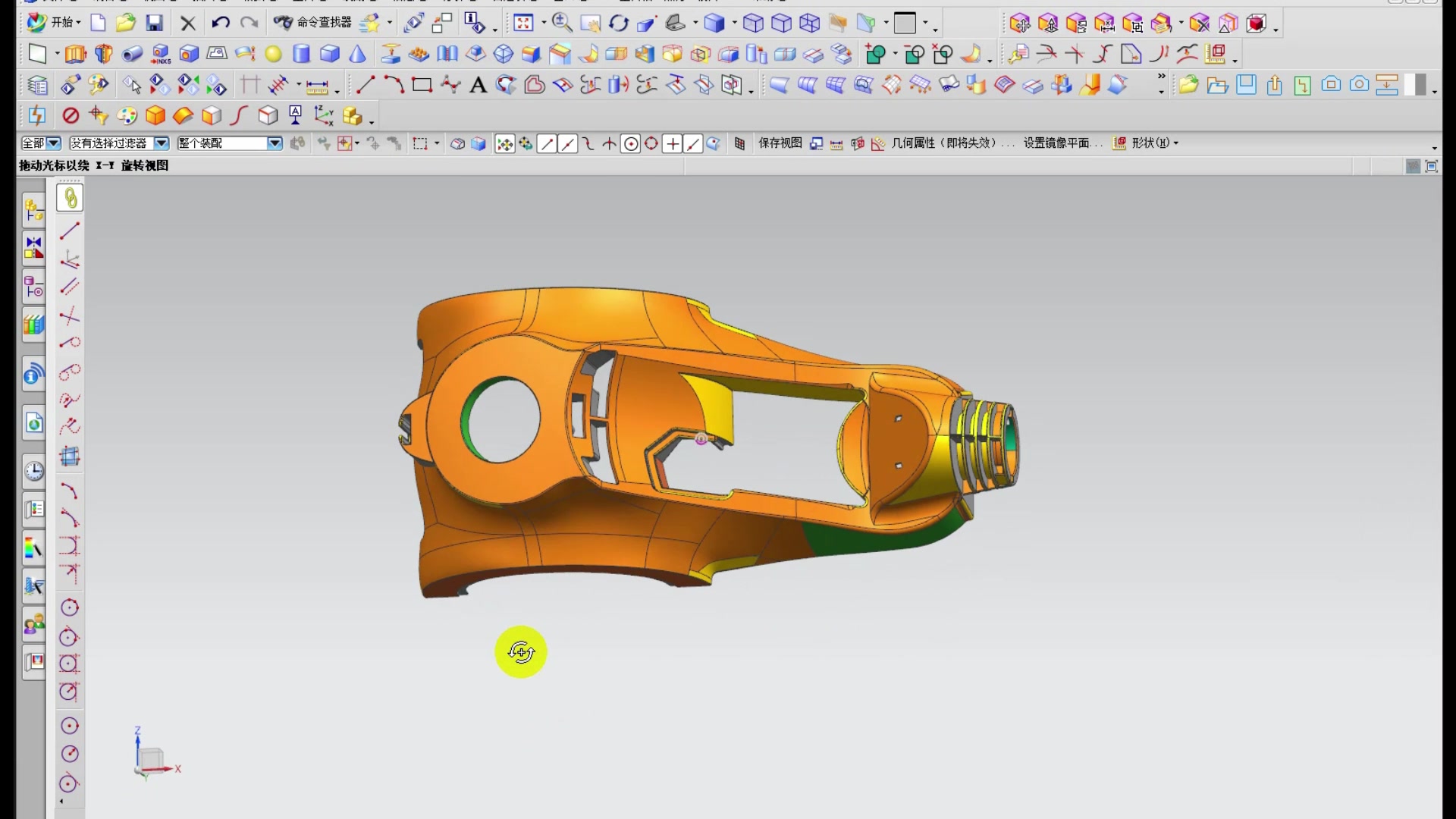
Task: Open 几何属性（即将失效）... command
Action: [x=953, y=143]
